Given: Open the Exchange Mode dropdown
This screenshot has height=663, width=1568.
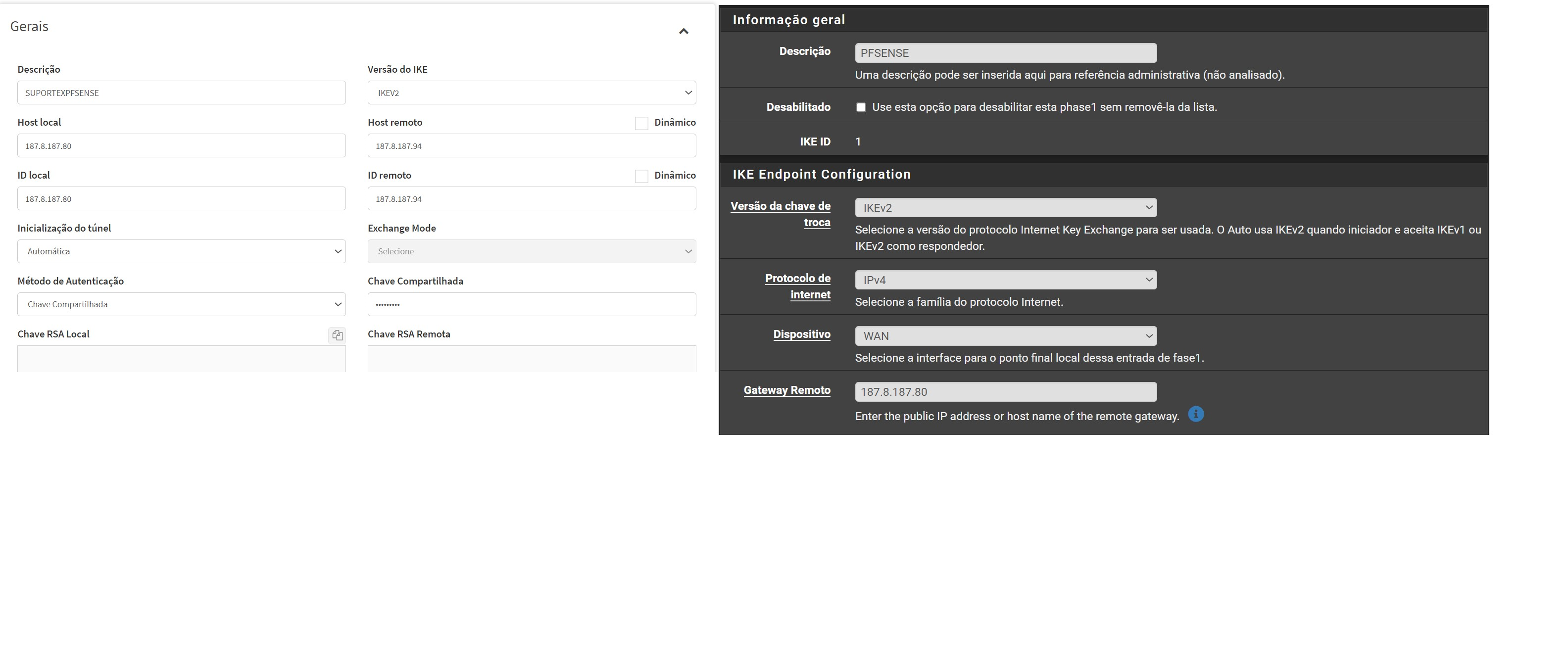Looking at the screenshot, I should [x=532, y=252].
